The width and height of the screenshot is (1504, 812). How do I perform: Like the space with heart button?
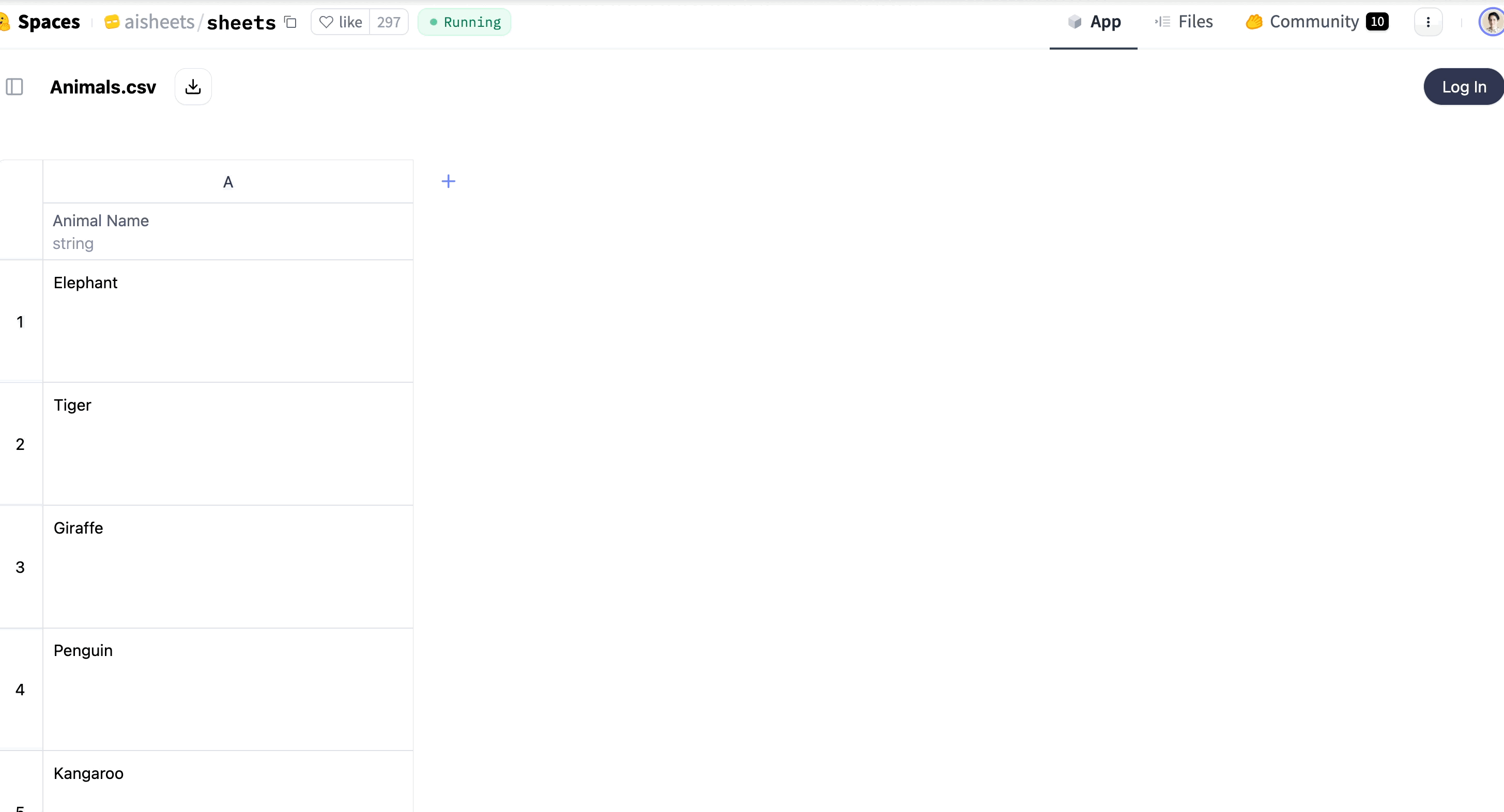pyautogui.click(x=341, y=22)
